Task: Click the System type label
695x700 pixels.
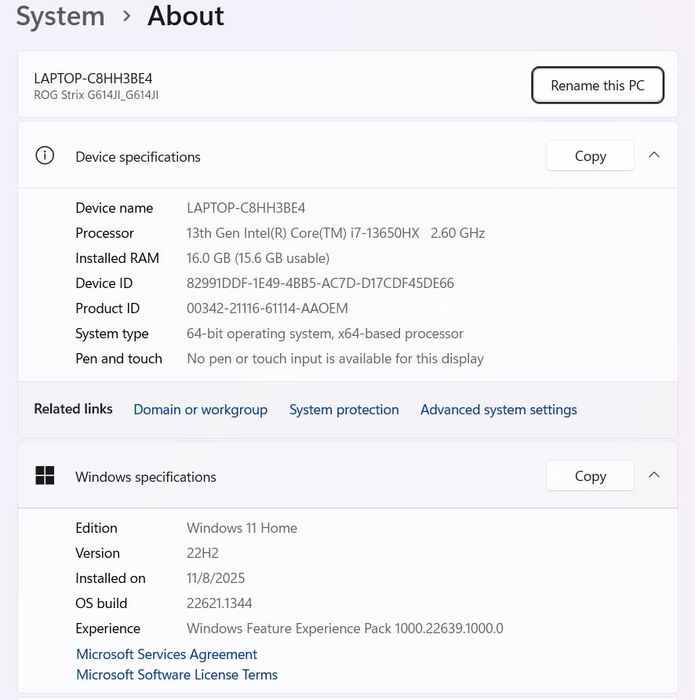Action: pos(112,333)
